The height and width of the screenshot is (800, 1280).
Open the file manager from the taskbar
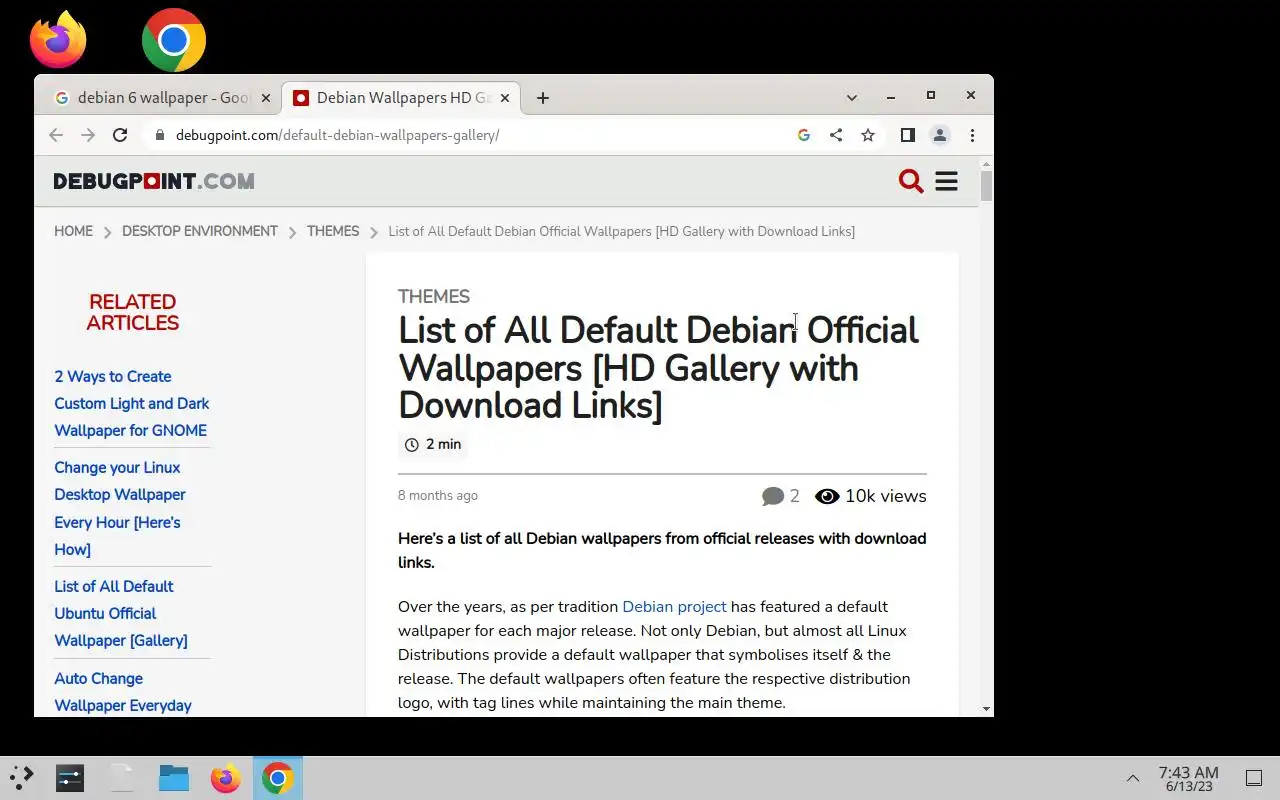[x=174, y=778]
